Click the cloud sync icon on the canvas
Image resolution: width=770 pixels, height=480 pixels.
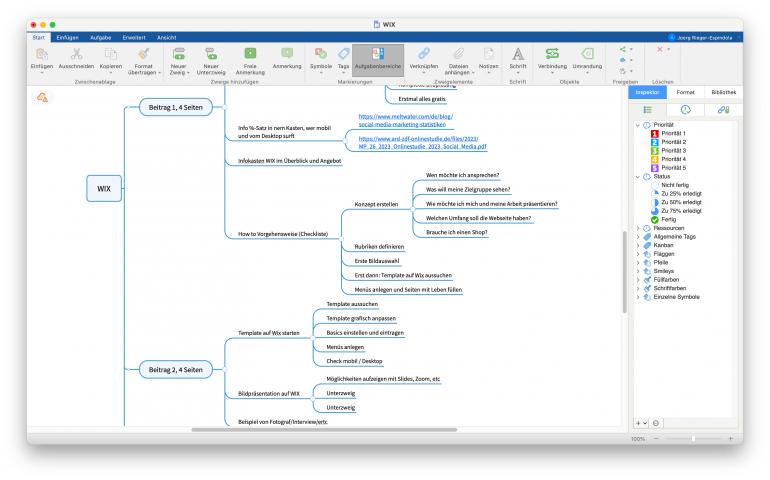[42, 97]
